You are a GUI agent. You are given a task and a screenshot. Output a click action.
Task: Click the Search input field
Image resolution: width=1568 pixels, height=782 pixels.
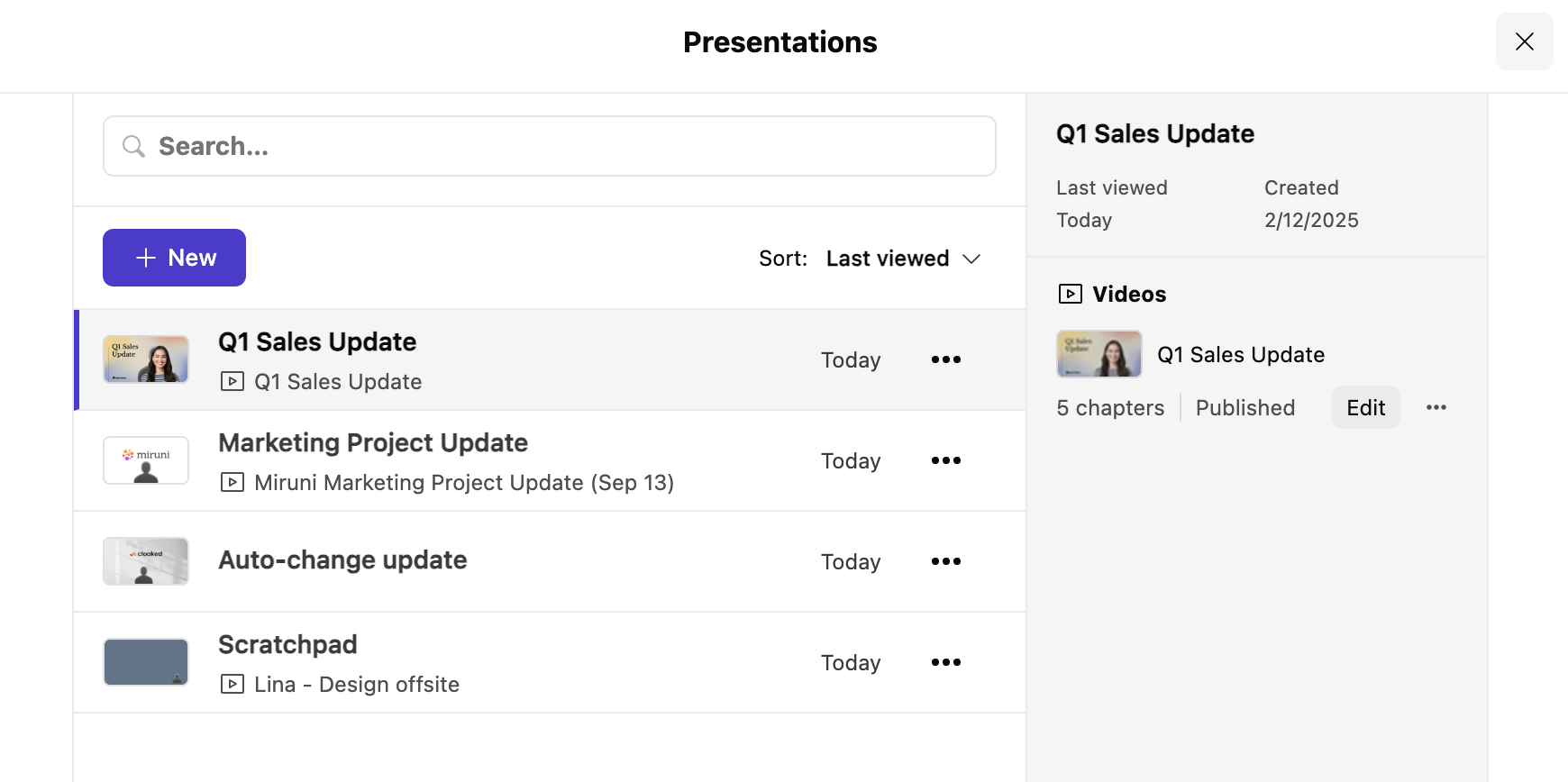pyautogui.click(x=549, y=146)
